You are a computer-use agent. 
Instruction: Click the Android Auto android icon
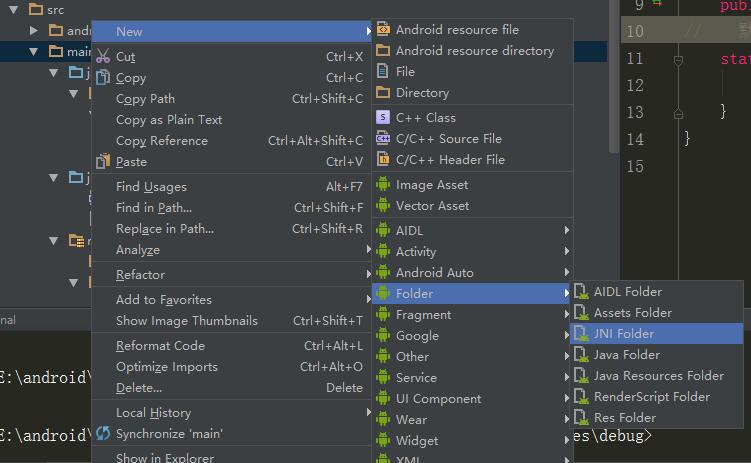383,272
